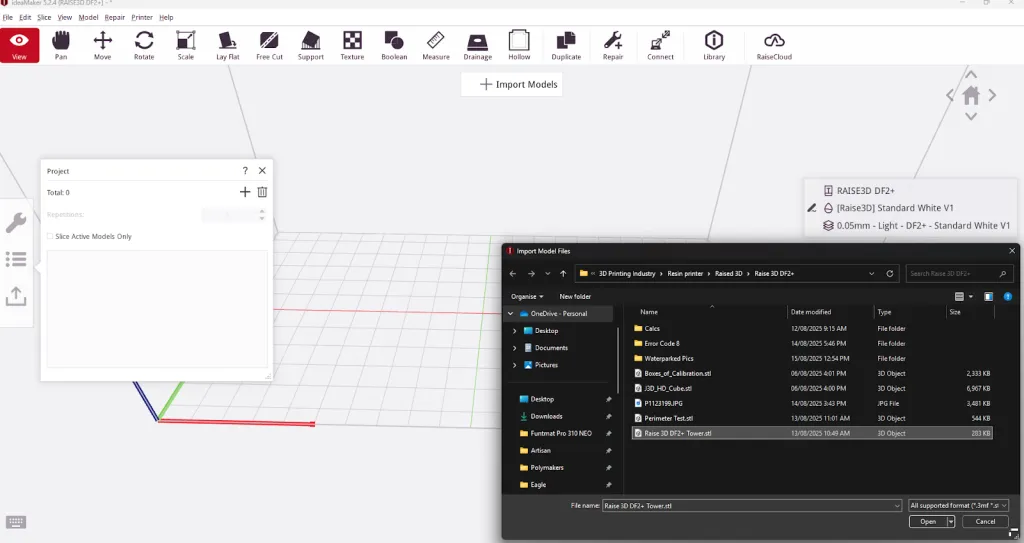Choose the Scale tool
Viewport: 1024px width, 543px height.
click(x=185, y=45)
